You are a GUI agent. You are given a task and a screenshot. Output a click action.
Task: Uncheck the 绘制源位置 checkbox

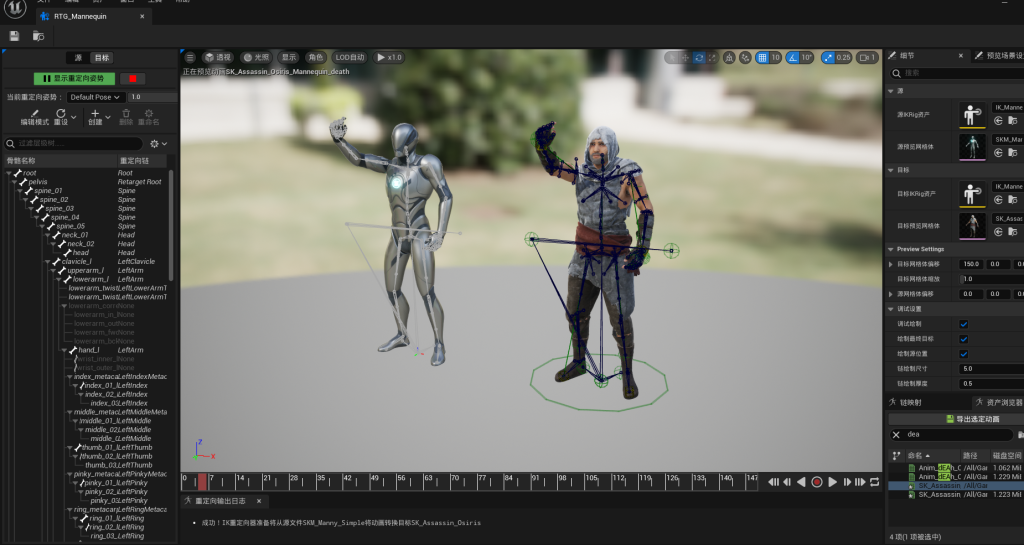tap(963, 354)
